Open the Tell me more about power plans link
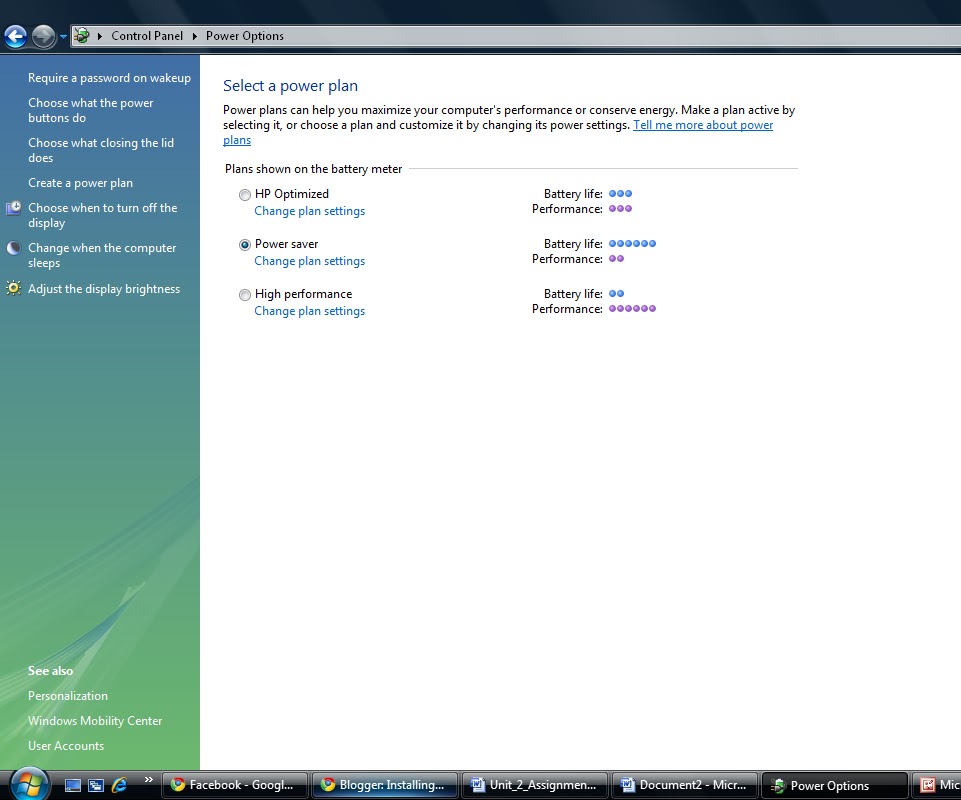961x800 pixels. click(703, 125)
